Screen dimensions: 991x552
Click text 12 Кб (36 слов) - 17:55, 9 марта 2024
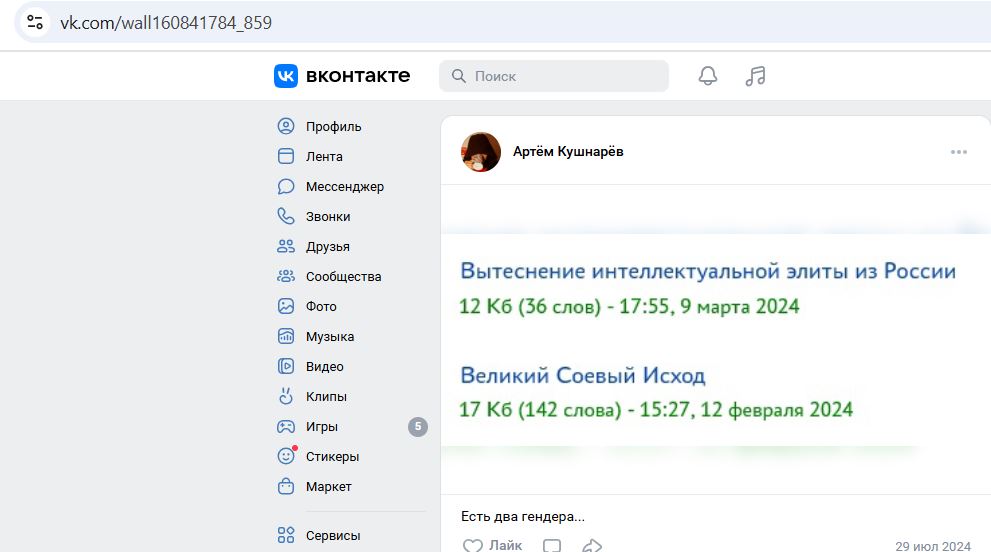pyautogui.click(x=629, y=306)
